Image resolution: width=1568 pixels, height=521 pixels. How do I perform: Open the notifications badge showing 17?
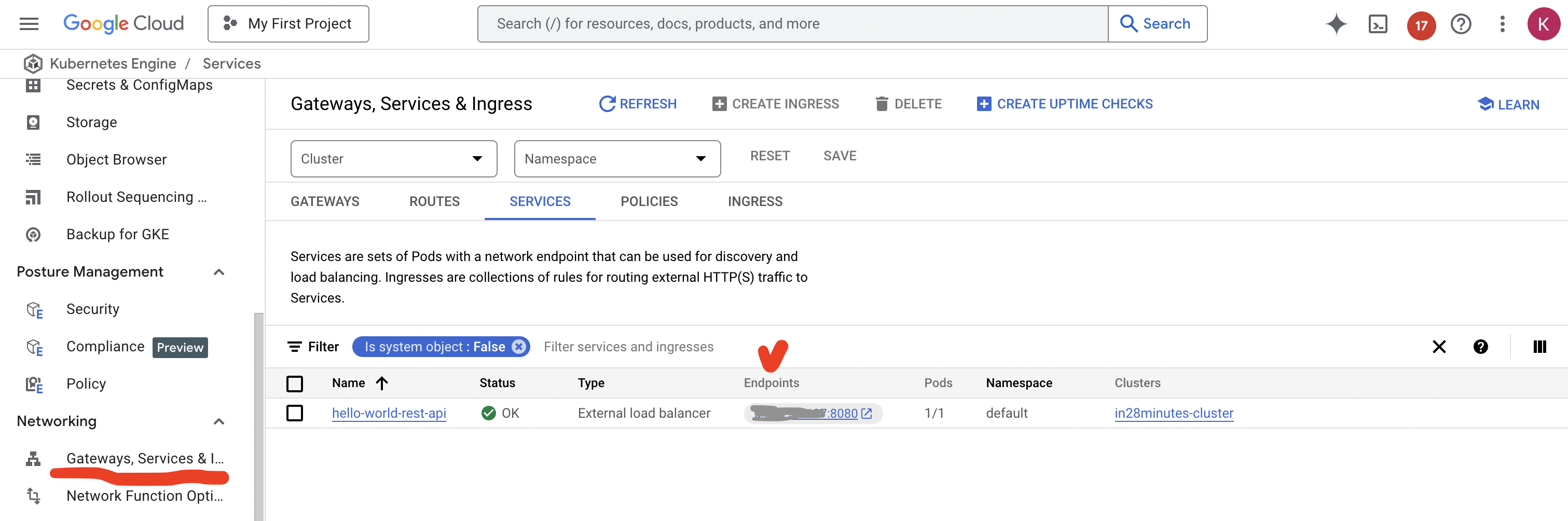pos(1421,25)
